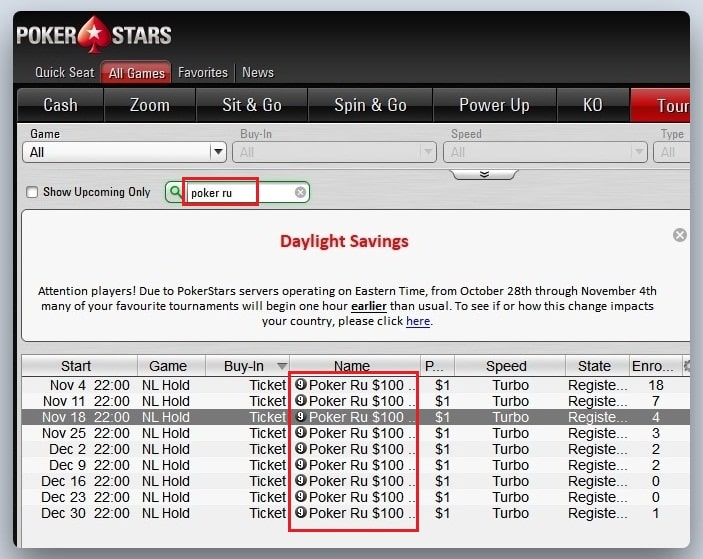Switch to Quick Seat tab

click(65, 72)
